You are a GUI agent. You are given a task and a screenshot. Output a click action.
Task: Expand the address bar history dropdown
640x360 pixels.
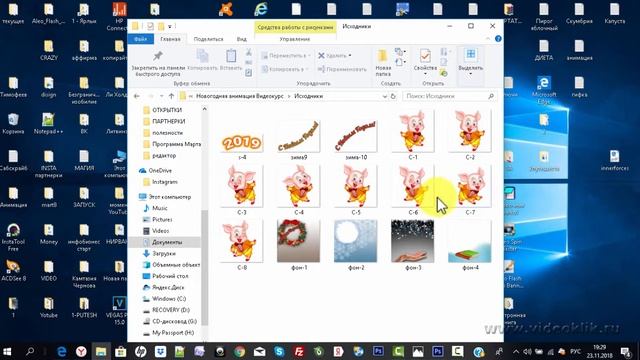click(x=384, y=96)
